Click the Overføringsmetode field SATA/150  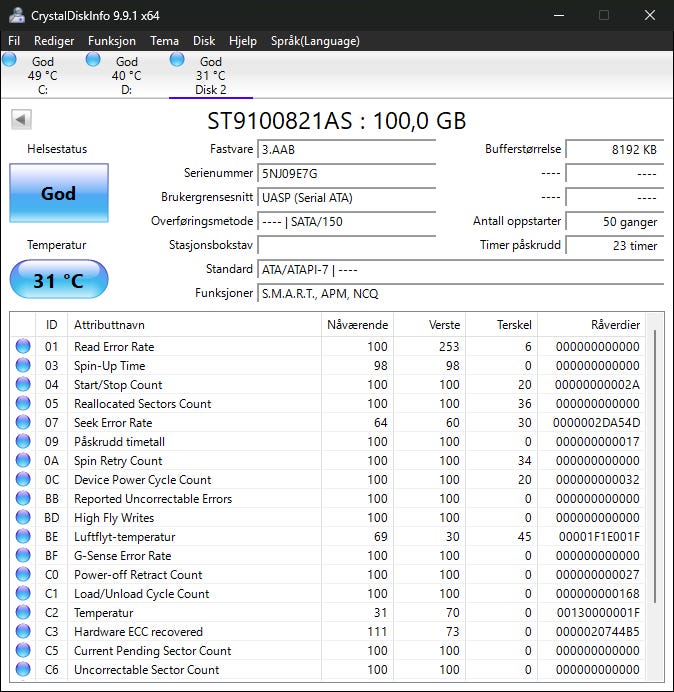(346, 221)
